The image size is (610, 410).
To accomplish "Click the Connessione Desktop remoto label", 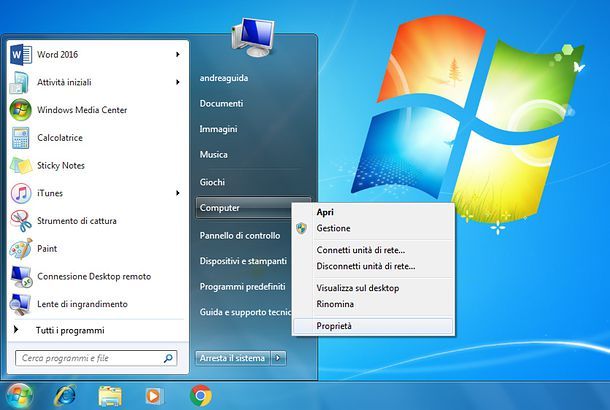I will tap(94, 277).
